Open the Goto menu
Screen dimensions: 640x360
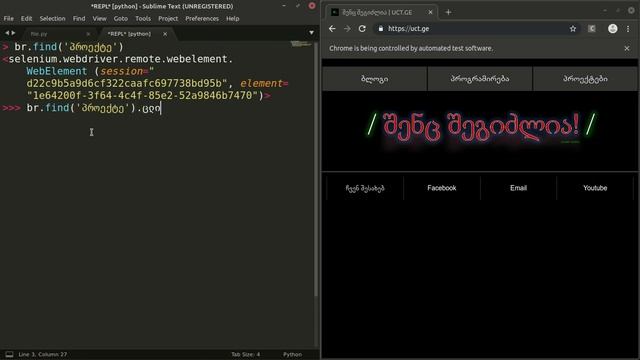click(x=121, y=19)
